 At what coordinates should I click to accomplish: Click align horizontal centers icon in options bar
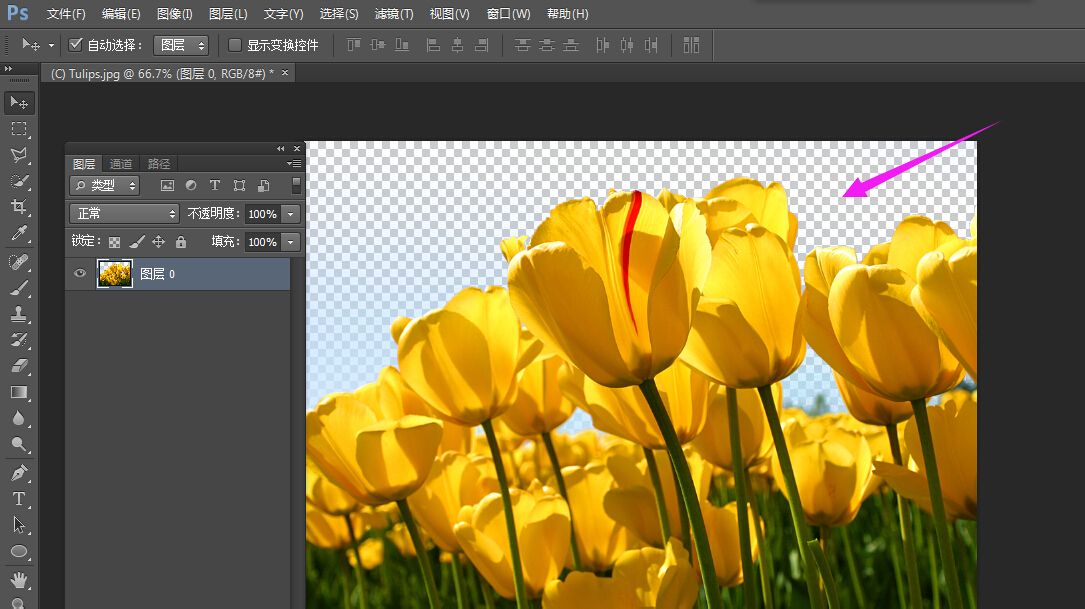click(x=457, y=45)
